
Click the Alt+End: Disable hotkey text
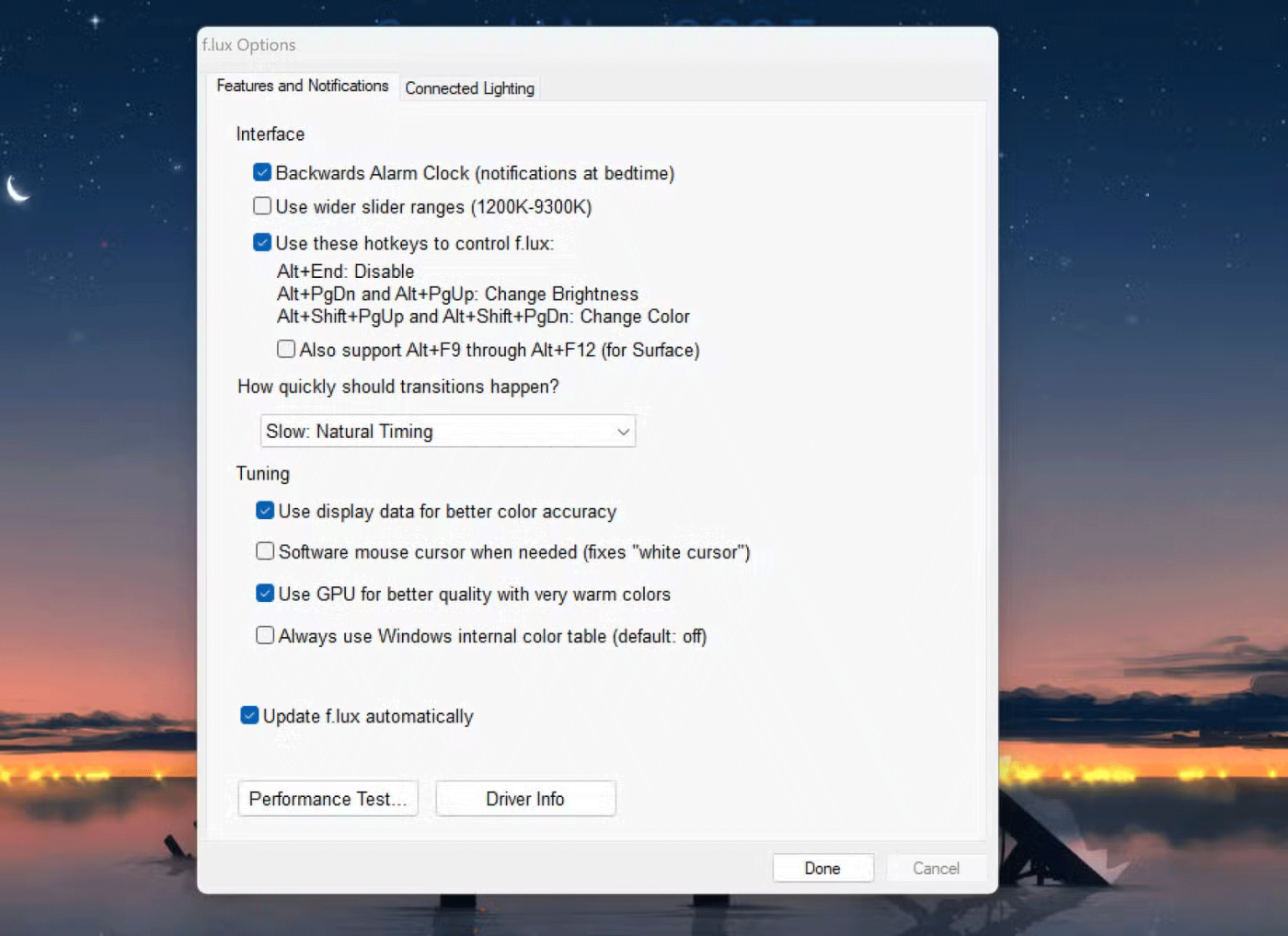345,272
